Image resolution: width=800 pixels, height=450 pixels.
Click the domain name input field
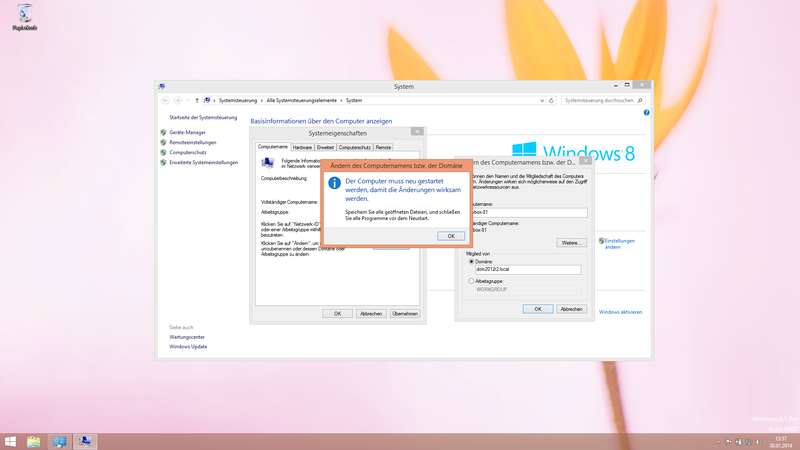coord(528,269)
